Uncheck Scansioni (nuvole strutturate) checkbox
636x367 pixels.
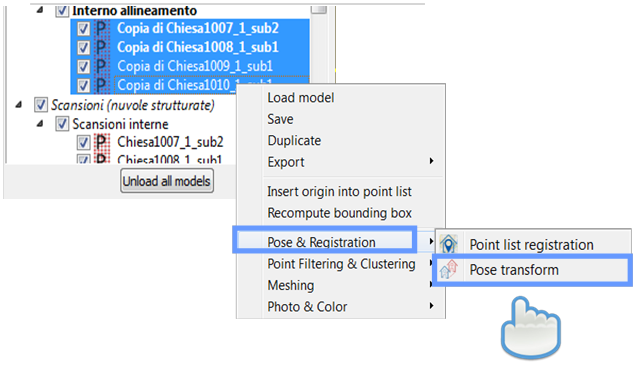tap(41, 105)
